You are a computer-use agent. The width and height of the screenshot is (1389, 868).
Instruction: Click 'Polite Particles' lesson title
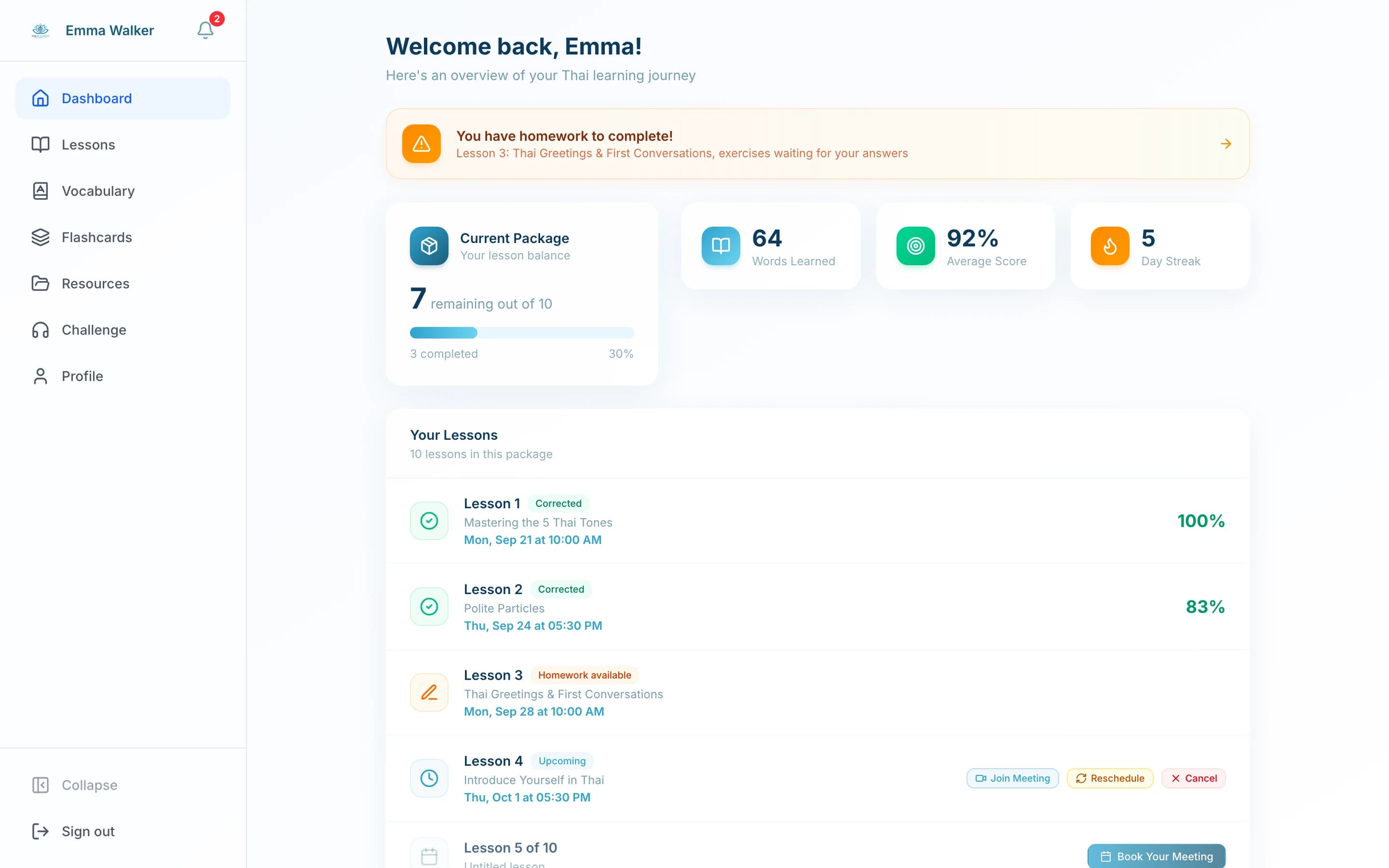click(504, 609)
